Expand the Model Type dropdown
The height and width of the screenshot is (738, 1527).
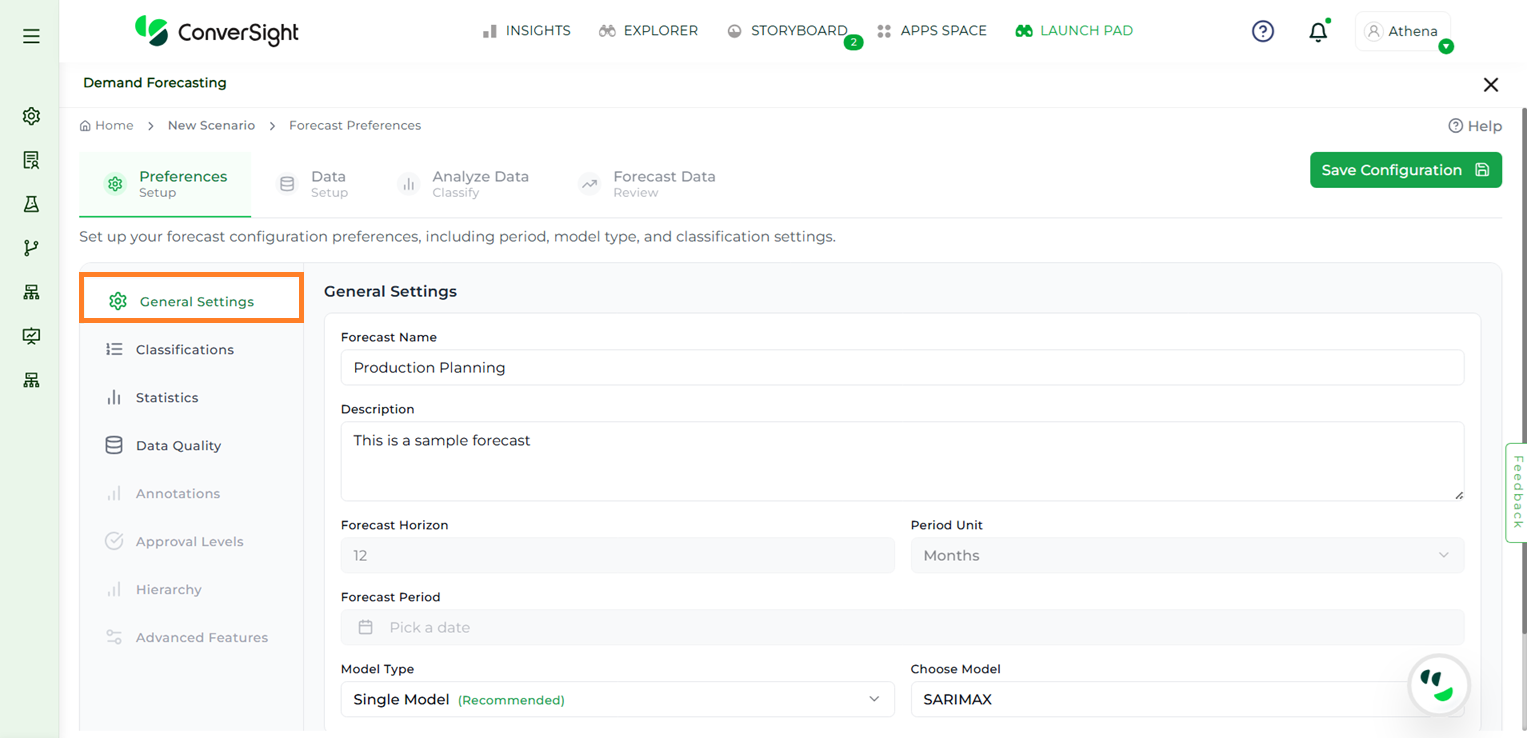coord(617,699)
